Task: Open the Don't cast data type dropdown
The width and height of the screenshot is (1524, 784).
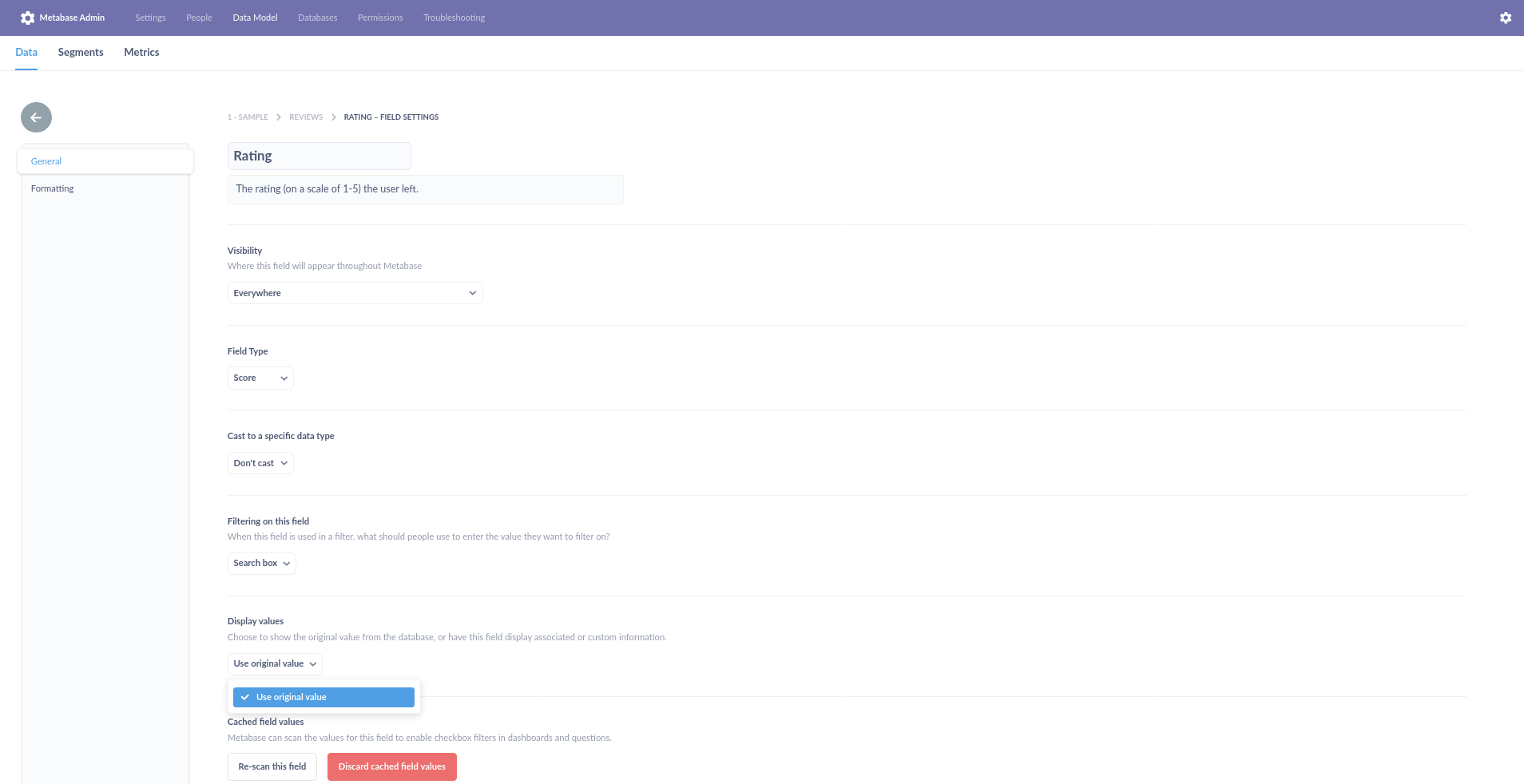Action: [260, 462]
